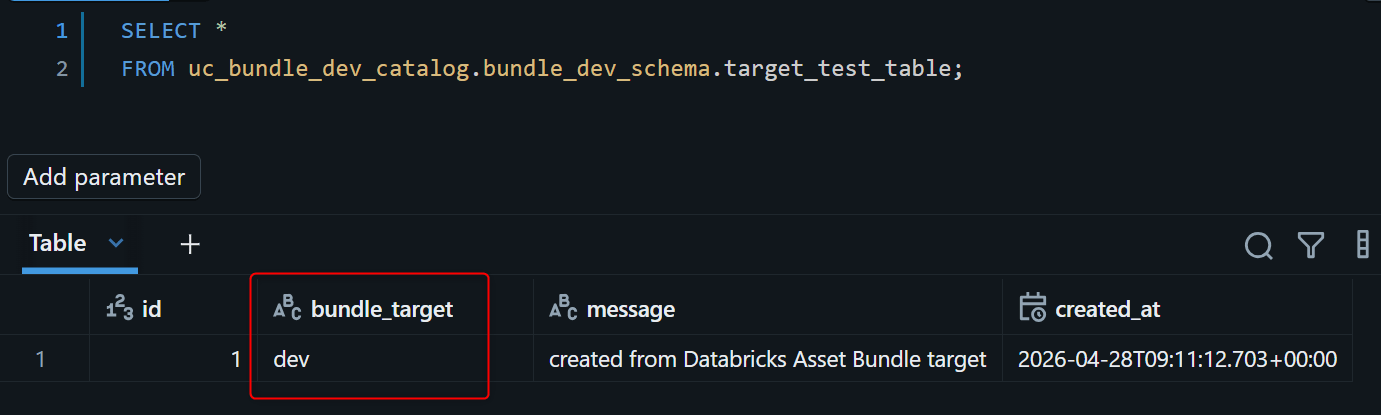Click the created_at calendar type icon
The image size is (1381, 415).
(x=1032, y=309)
